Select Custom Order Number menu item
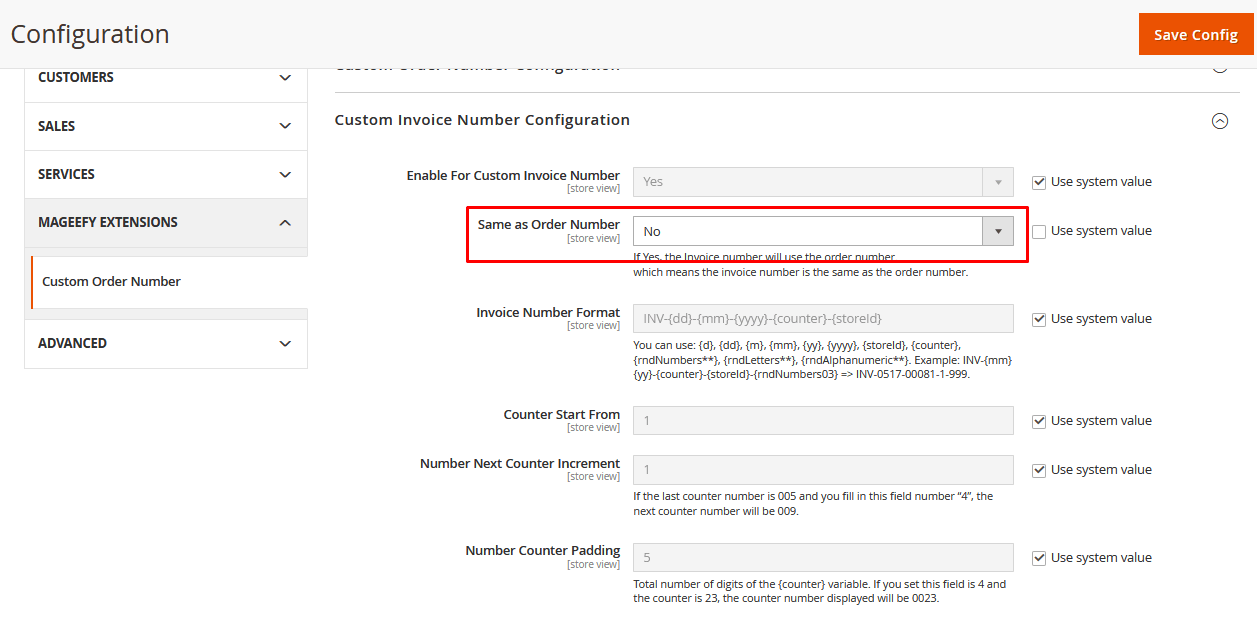 point(112,282)
